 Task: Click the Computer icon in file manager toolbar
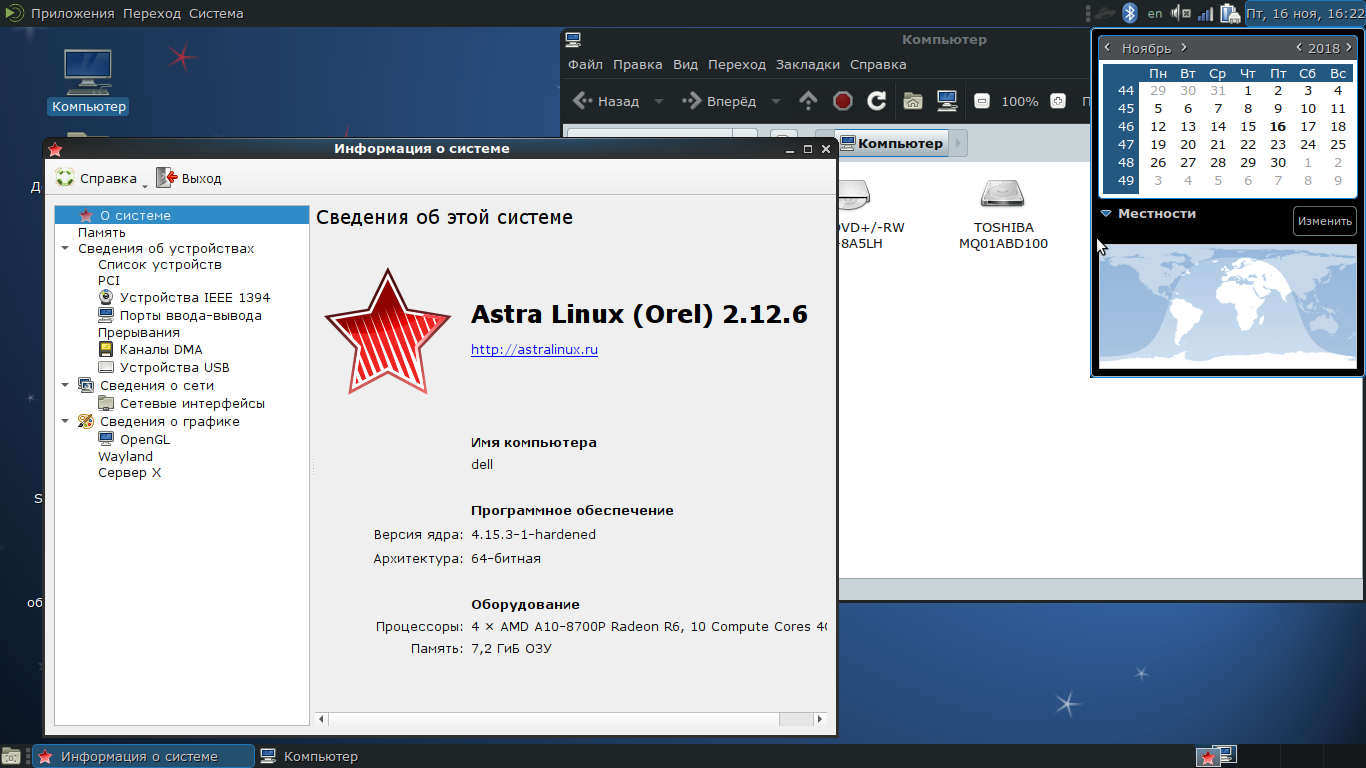(x=947, y=101)
